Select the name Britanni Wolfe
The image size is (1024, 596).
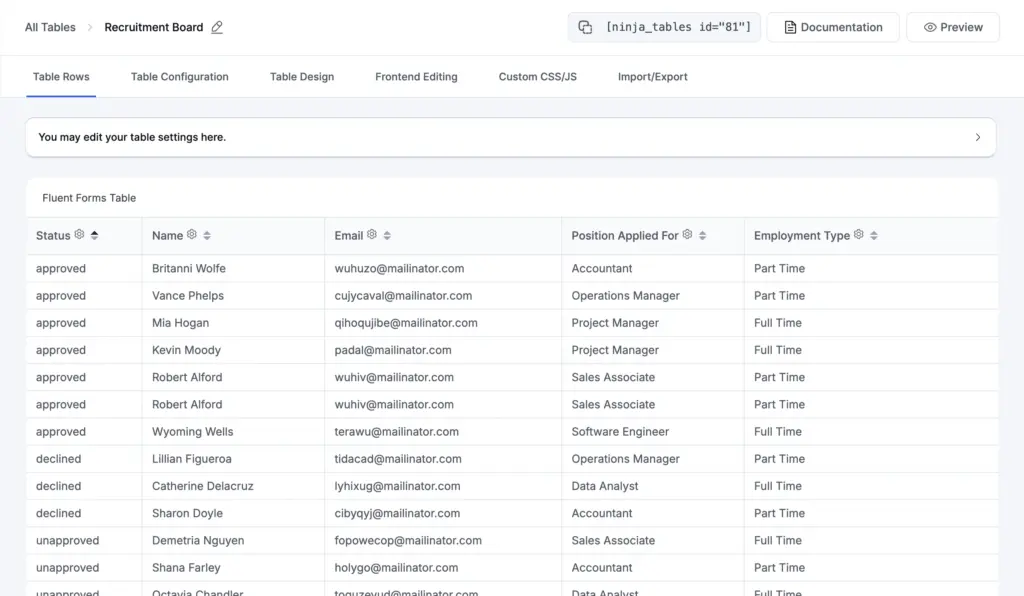[x=189, y=268]
